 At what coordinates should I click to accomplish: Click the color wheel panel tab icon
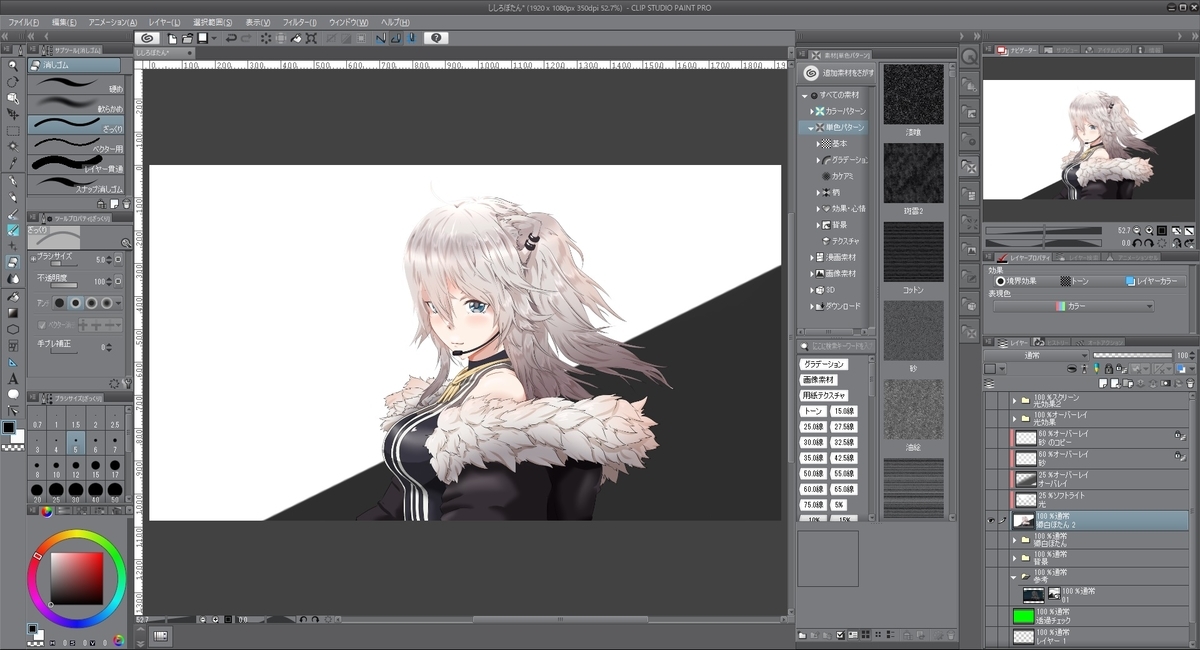tap(46, 512)
